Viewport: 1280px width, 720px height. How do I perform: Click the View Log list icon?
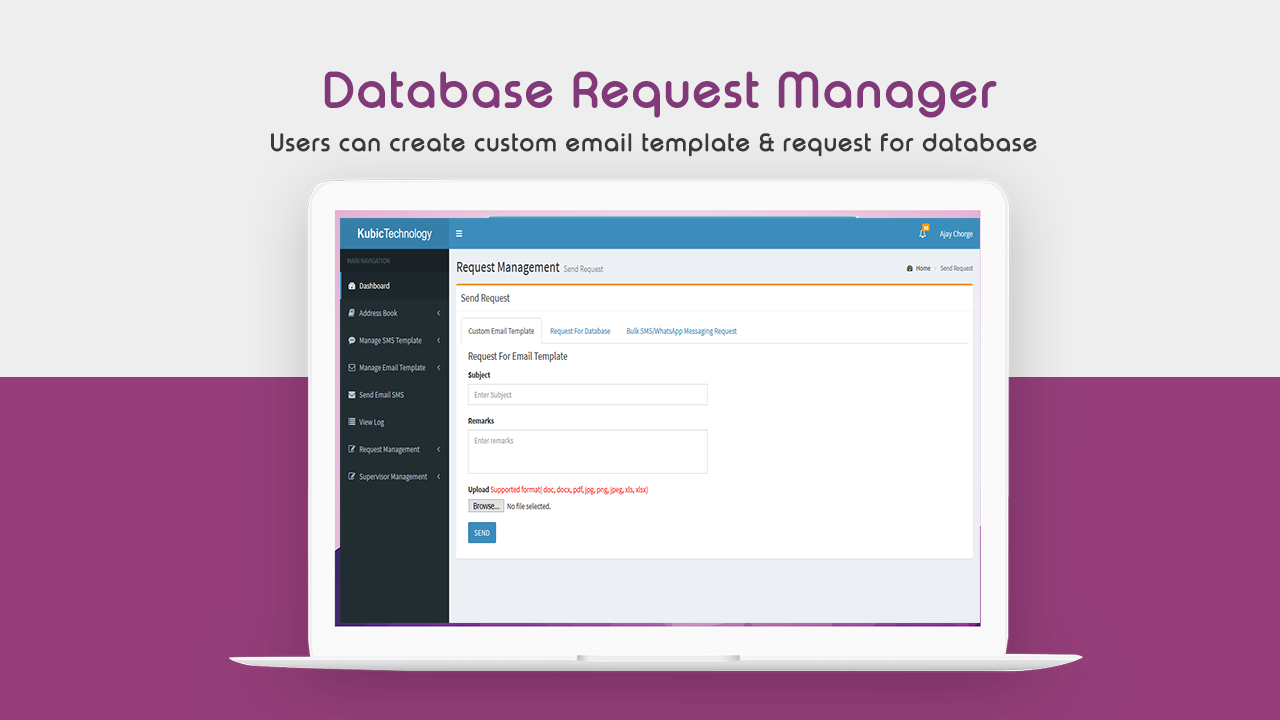pos(351,422)
